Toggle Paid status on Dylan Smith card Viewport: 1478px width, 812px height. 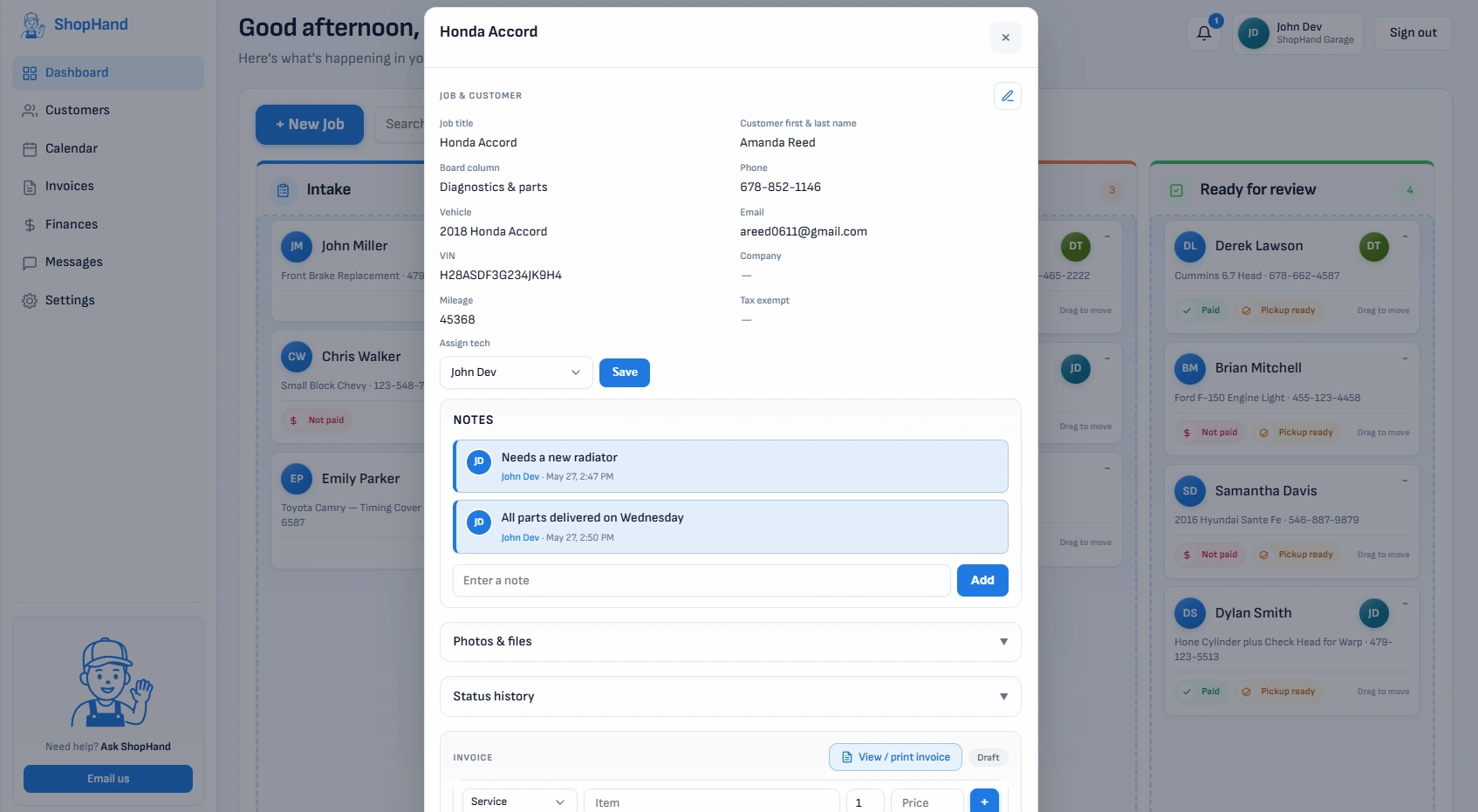pyautogui.click(x=1201, y=692)
